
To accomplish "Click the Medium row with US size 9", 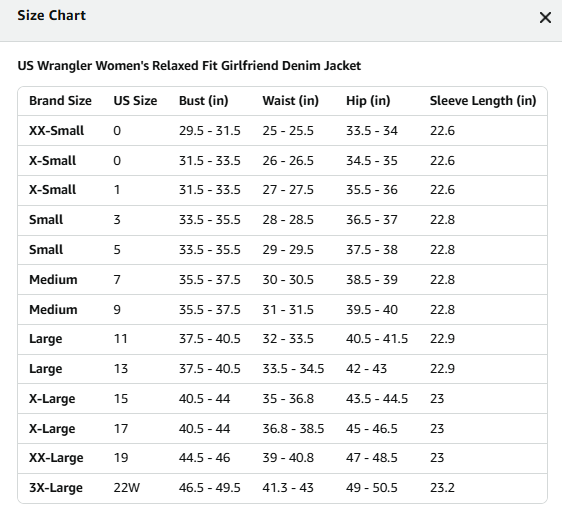I will [282, 310].
